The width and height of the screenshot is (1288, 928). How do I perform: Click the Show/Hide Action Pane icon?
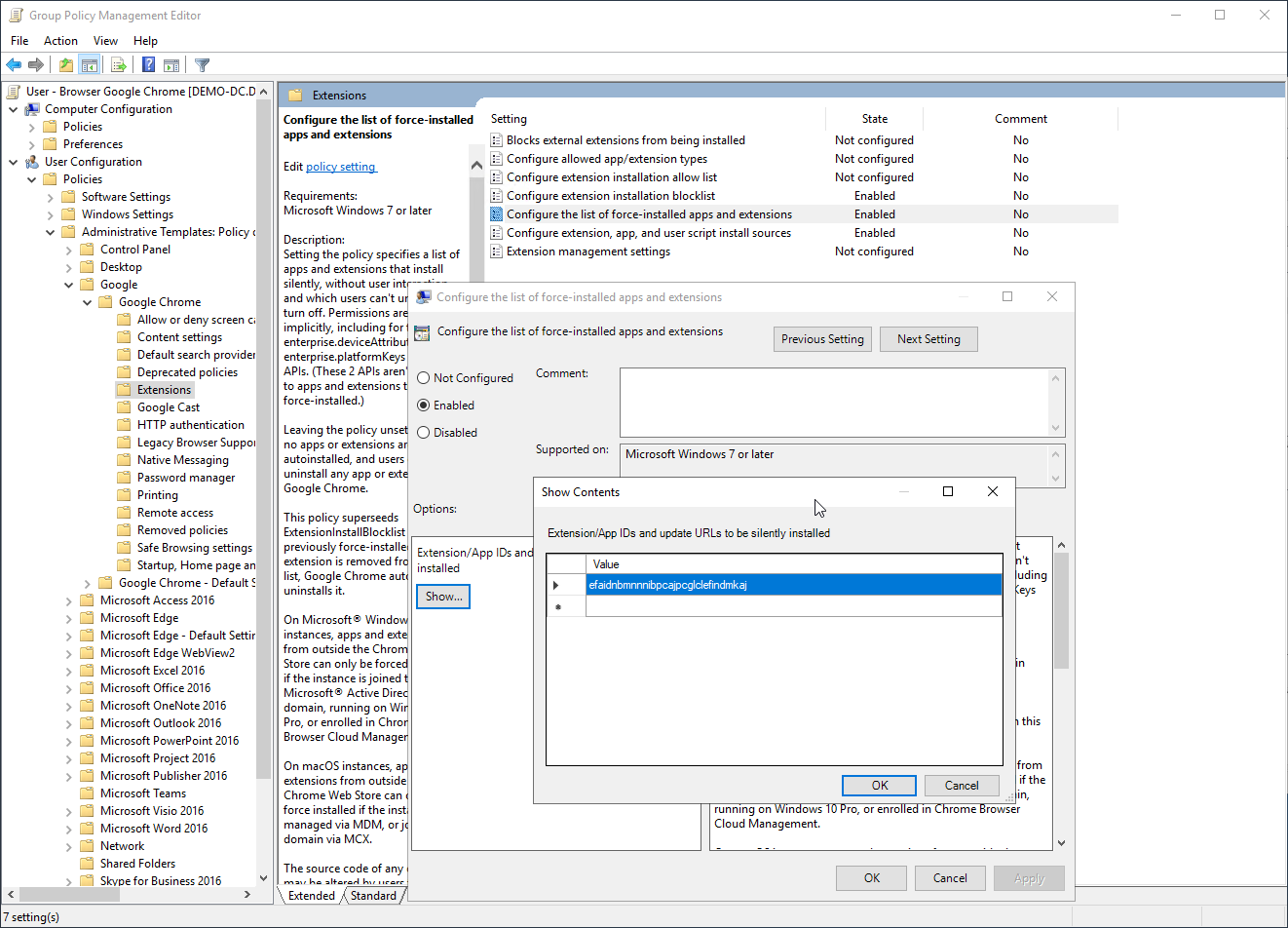171,65
